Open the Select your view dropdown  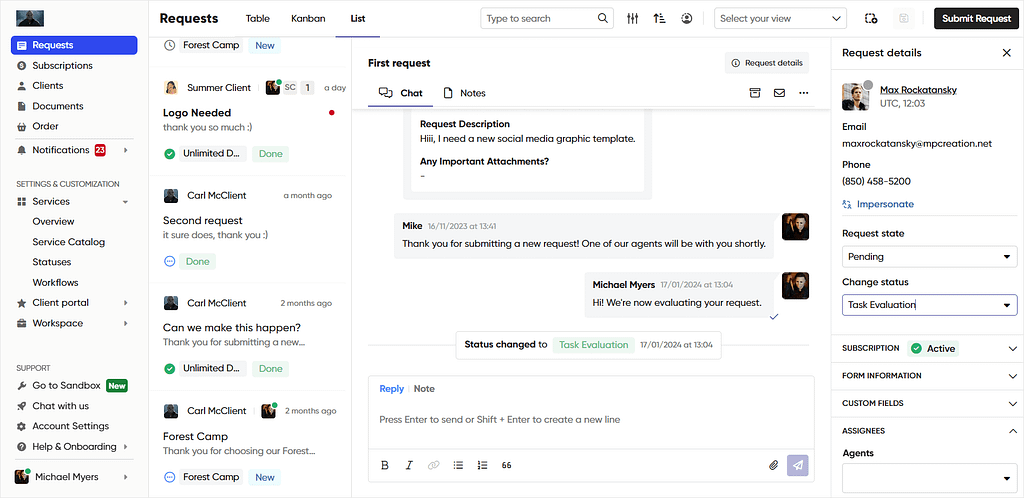780,19
